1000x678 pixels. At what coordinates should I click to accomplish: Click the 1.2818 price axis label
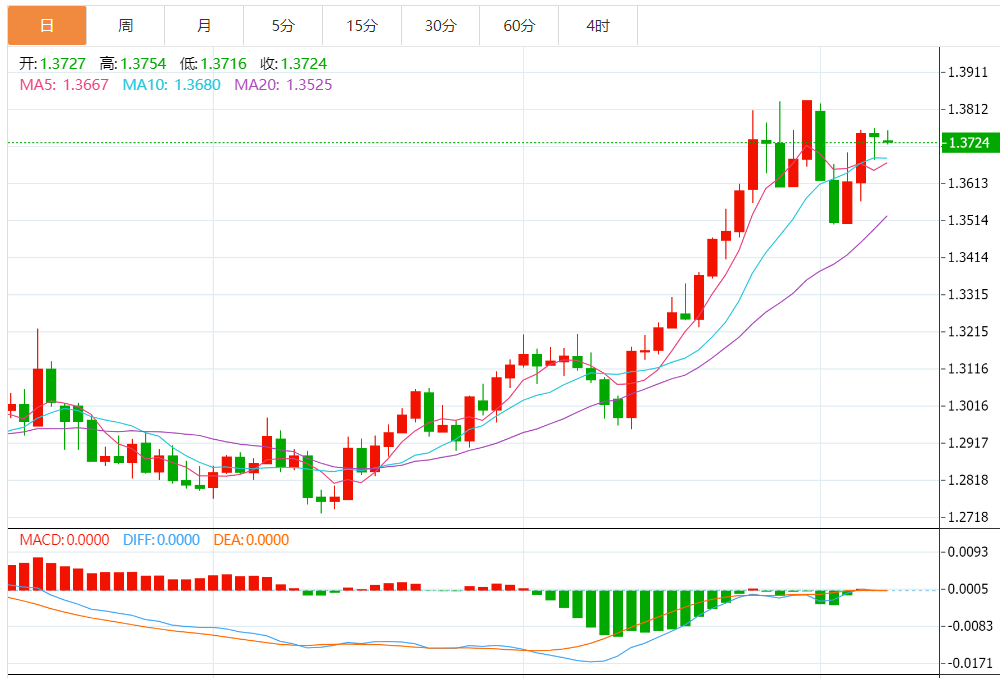click(968, 480)
